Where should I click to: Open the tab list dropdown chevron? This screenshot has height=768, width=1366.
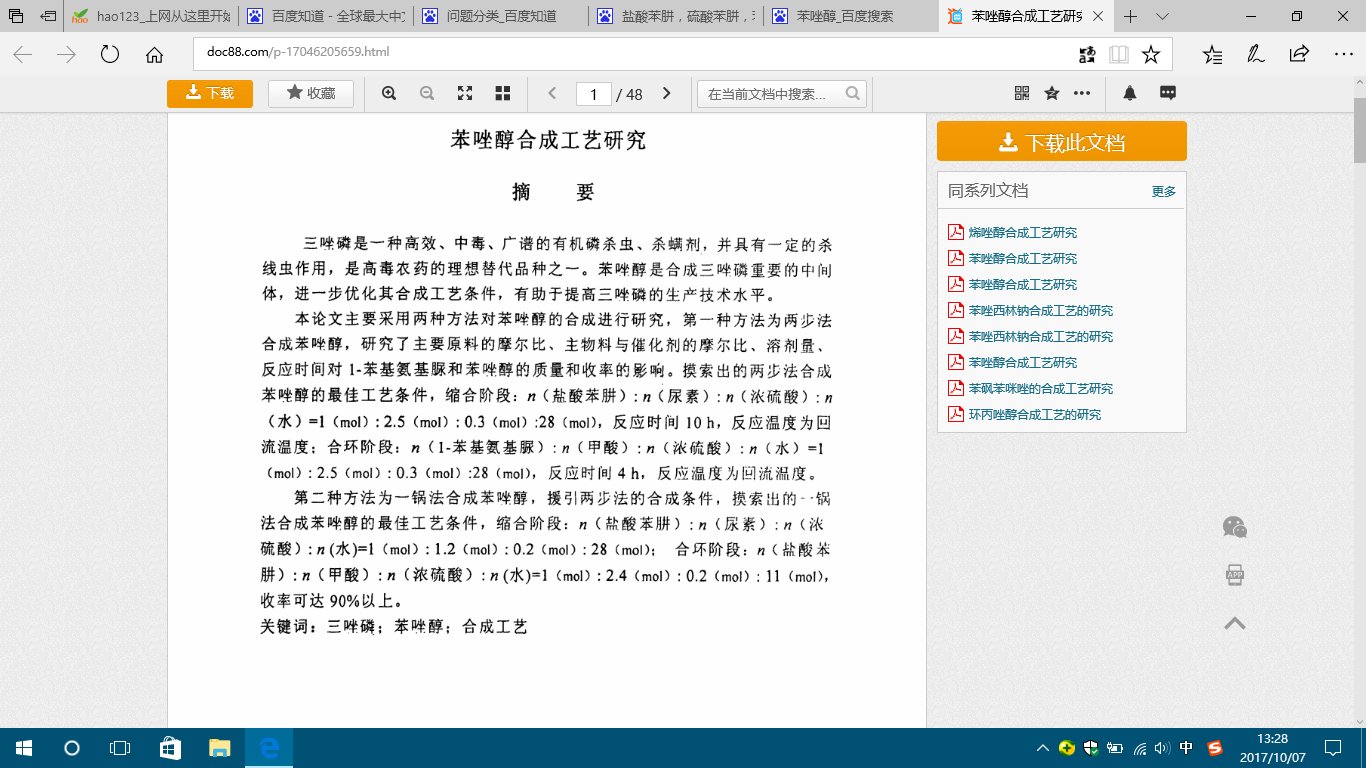(1162, 16)
